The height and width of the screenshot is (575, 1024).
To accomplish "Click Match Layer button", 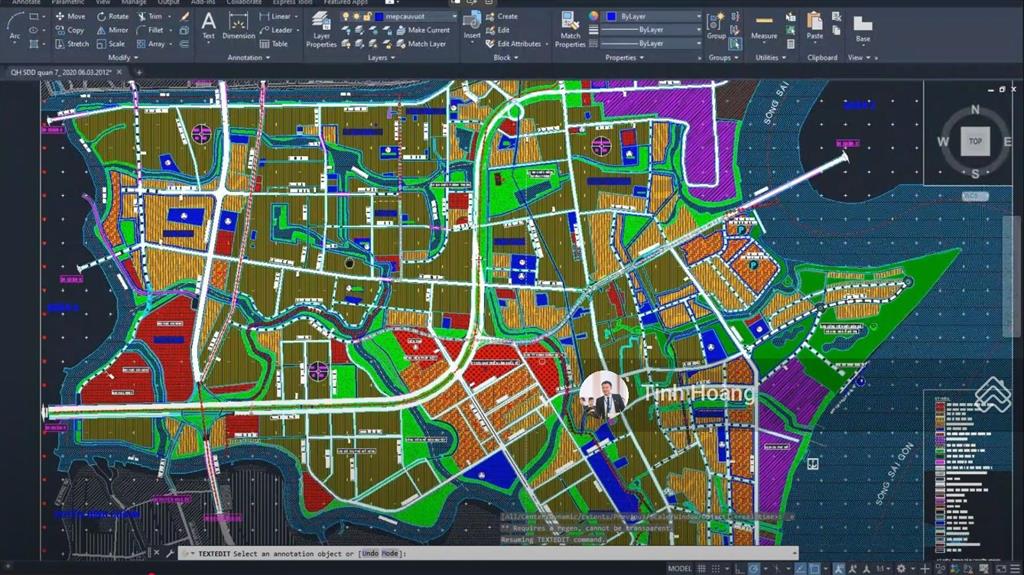I will point(421,44).
